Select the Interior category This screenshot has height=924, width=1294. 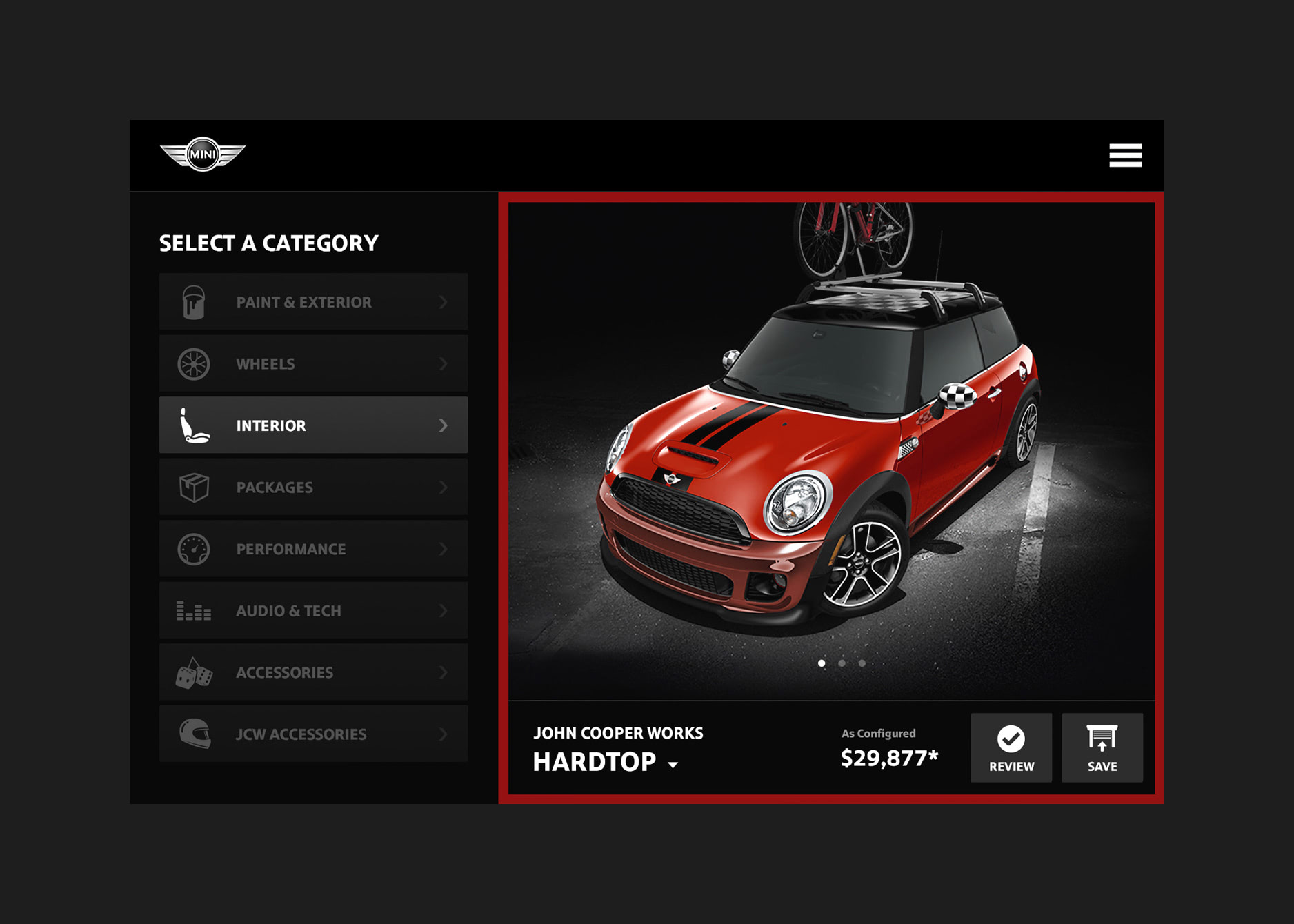point(313,425)
